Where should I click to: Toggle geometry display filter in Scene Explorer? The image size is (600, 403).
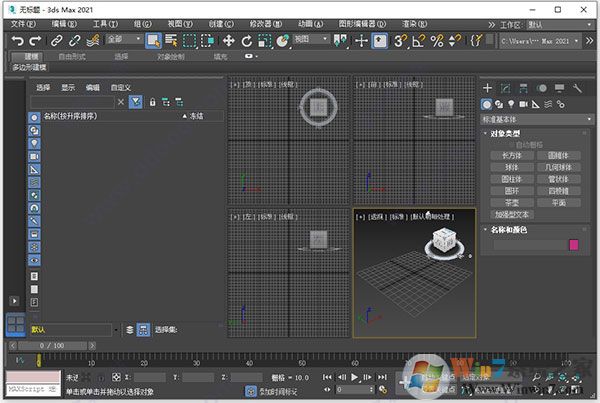pos(34,117)
